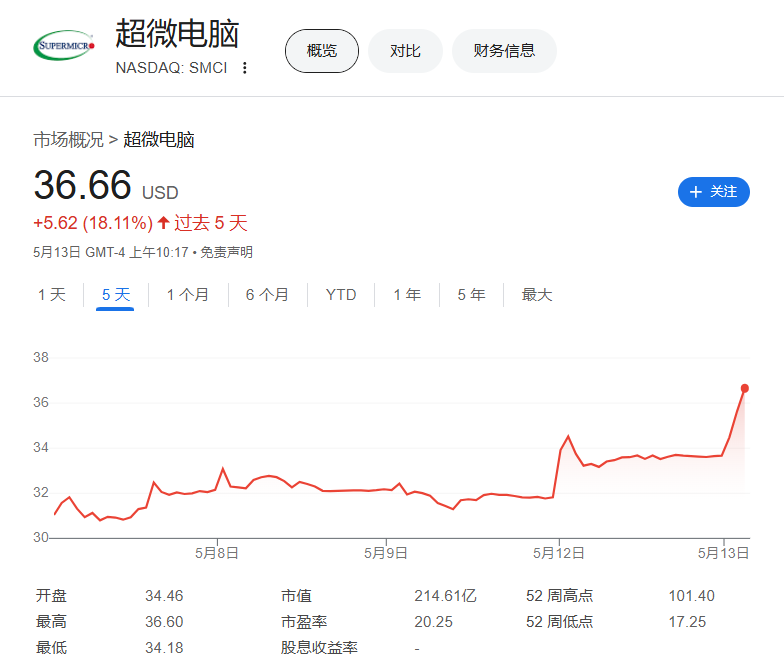Open the 市场概况 breadcrumb link

68,140
